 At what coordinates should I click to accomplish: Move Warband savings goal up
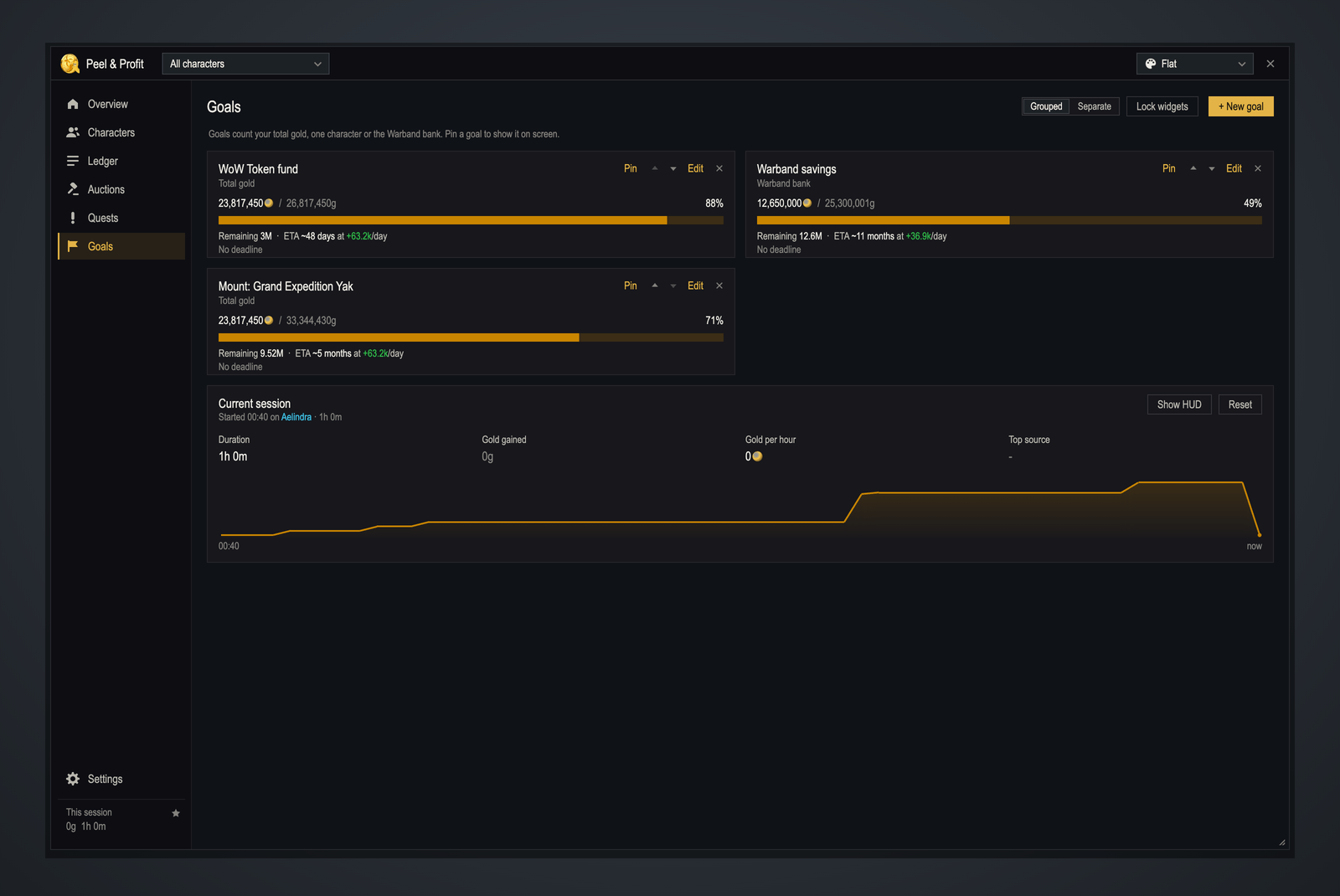(1193, 168)
